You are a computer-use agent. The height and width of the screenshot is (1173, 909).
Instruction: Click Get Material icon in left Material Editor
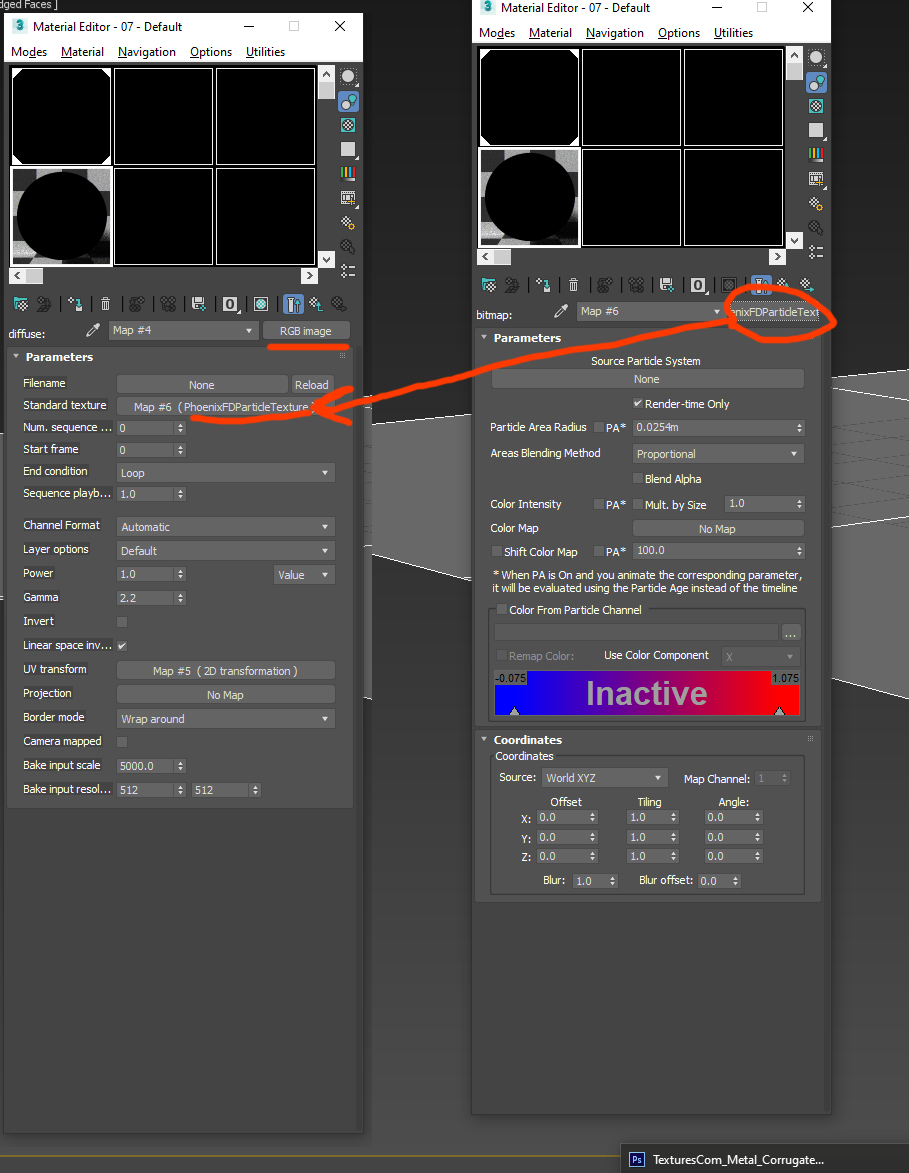click(x=21, y=304)
